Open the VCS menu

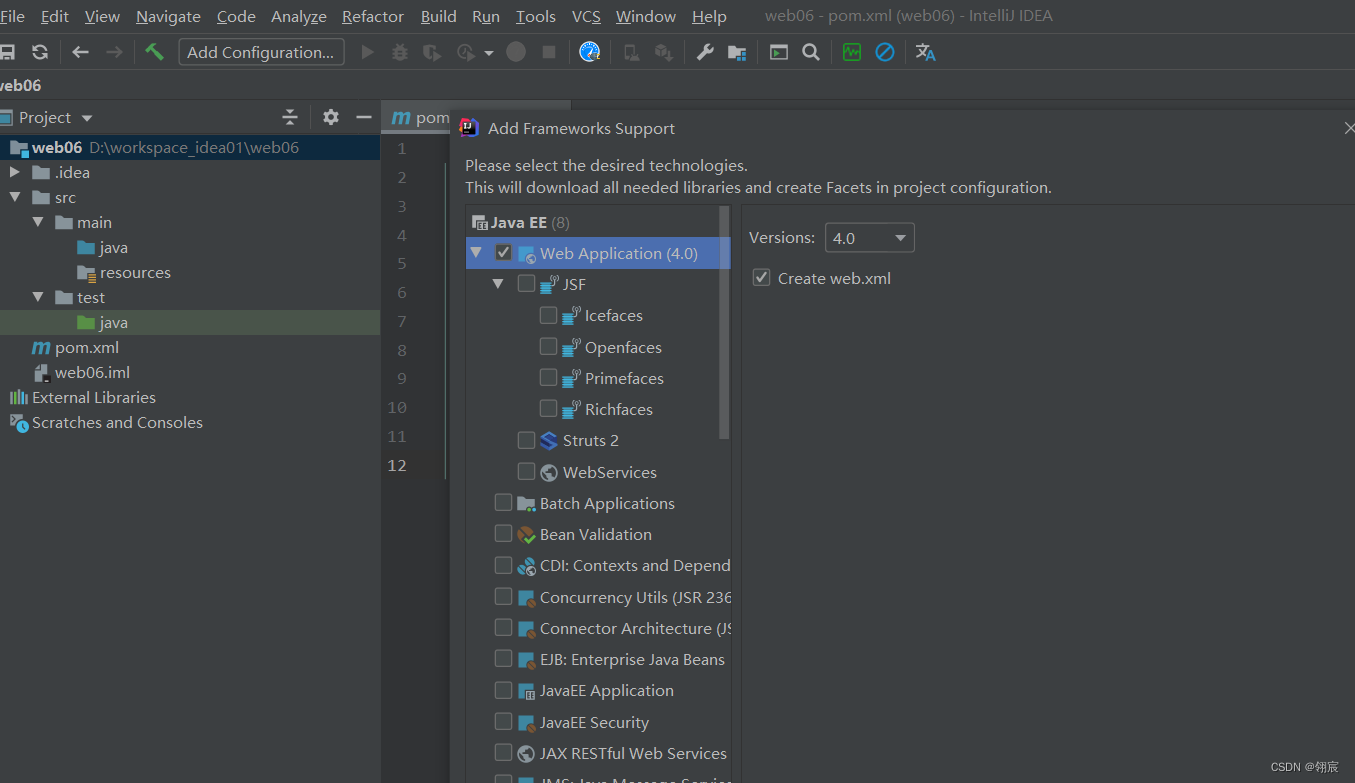pyautogui.click(x=586, y=16)
